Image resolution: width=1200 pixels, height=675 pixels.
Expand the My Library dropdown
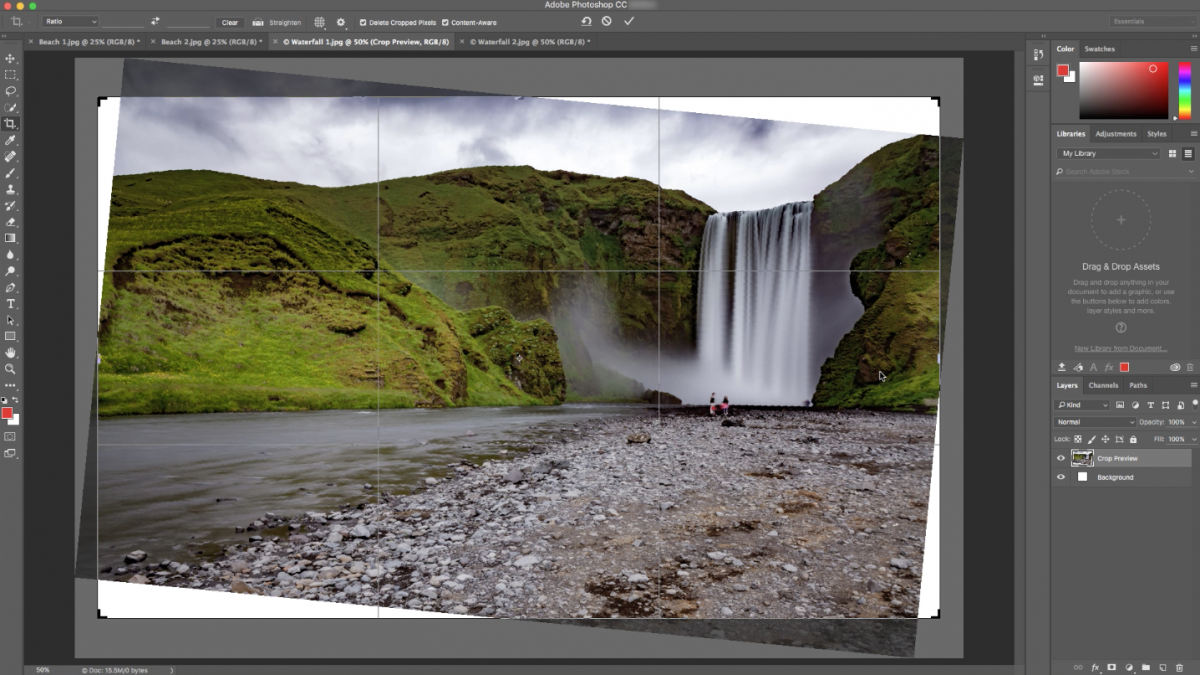tap(1110, 153)
